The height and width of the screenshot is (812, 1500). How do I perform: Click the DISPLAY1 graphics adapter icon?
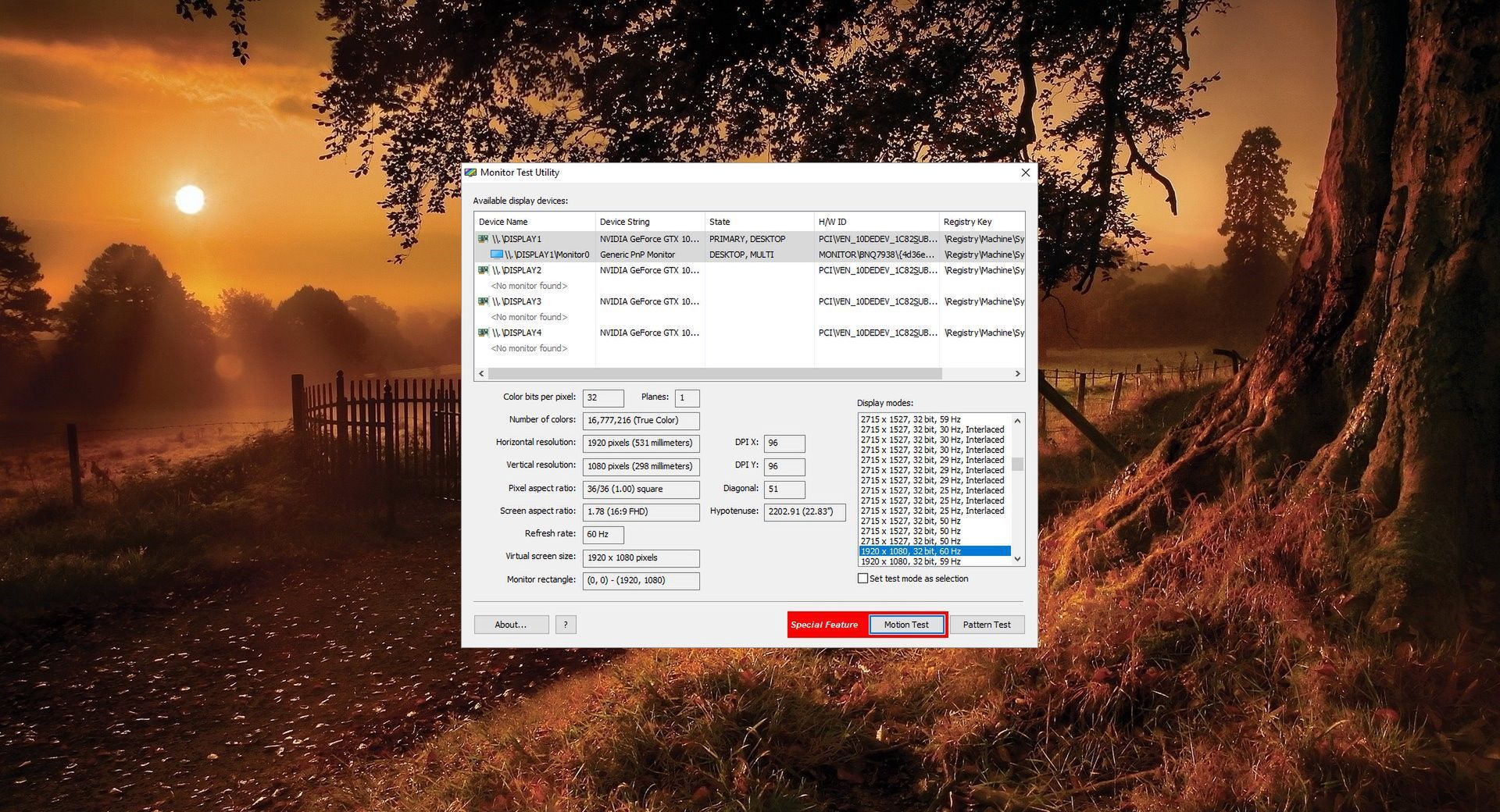coord(482,239)
